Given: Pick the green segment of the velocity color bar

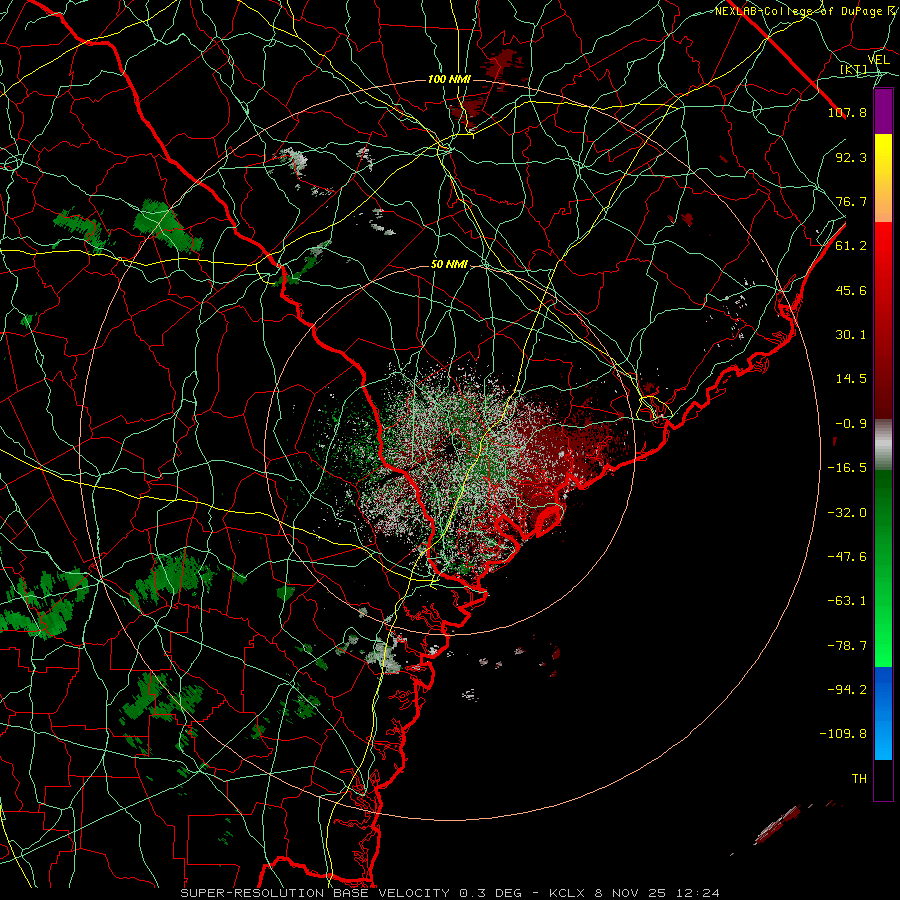Looking at the screenshot, I should coord(883,568).
